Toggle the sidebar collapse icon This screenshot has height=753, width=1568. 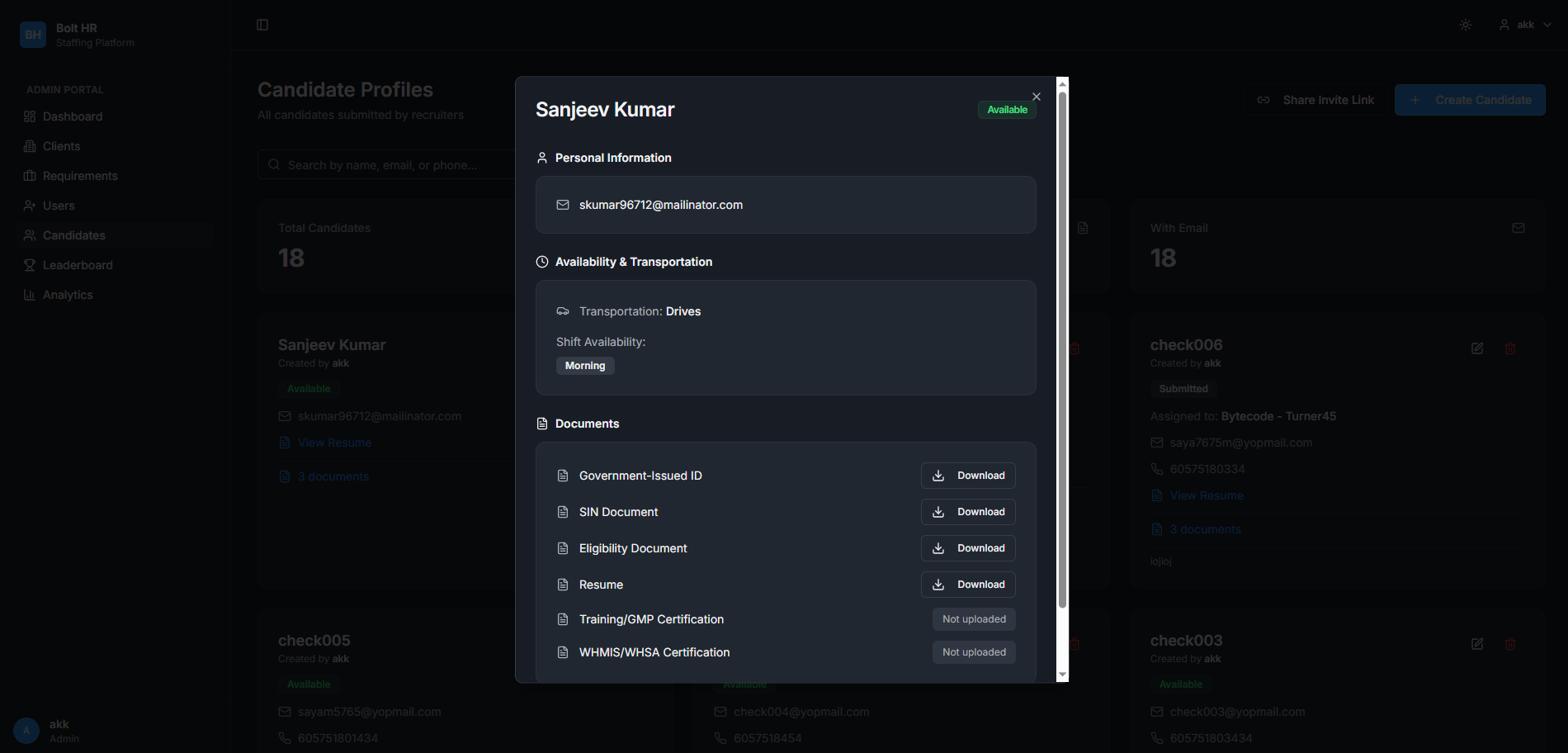click(262, 25)
